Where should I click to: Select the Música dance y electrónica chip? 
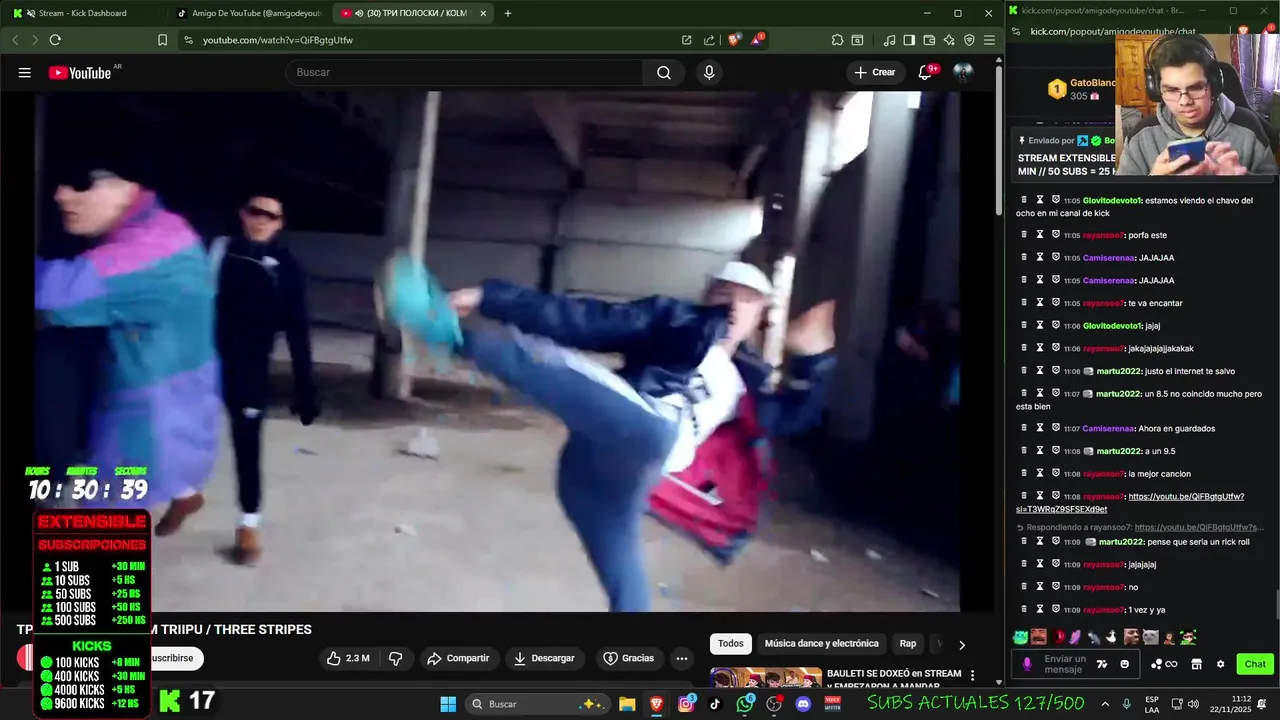tap(821, 644)
